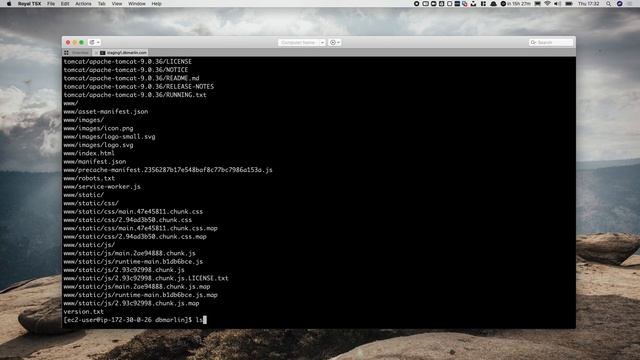Viewport: 640px width, 360px height.
Task: Click the line 'www/static/js/2.93c92998.chunk.js.LICENSE.txt'
Action: [x=146, y=278]
